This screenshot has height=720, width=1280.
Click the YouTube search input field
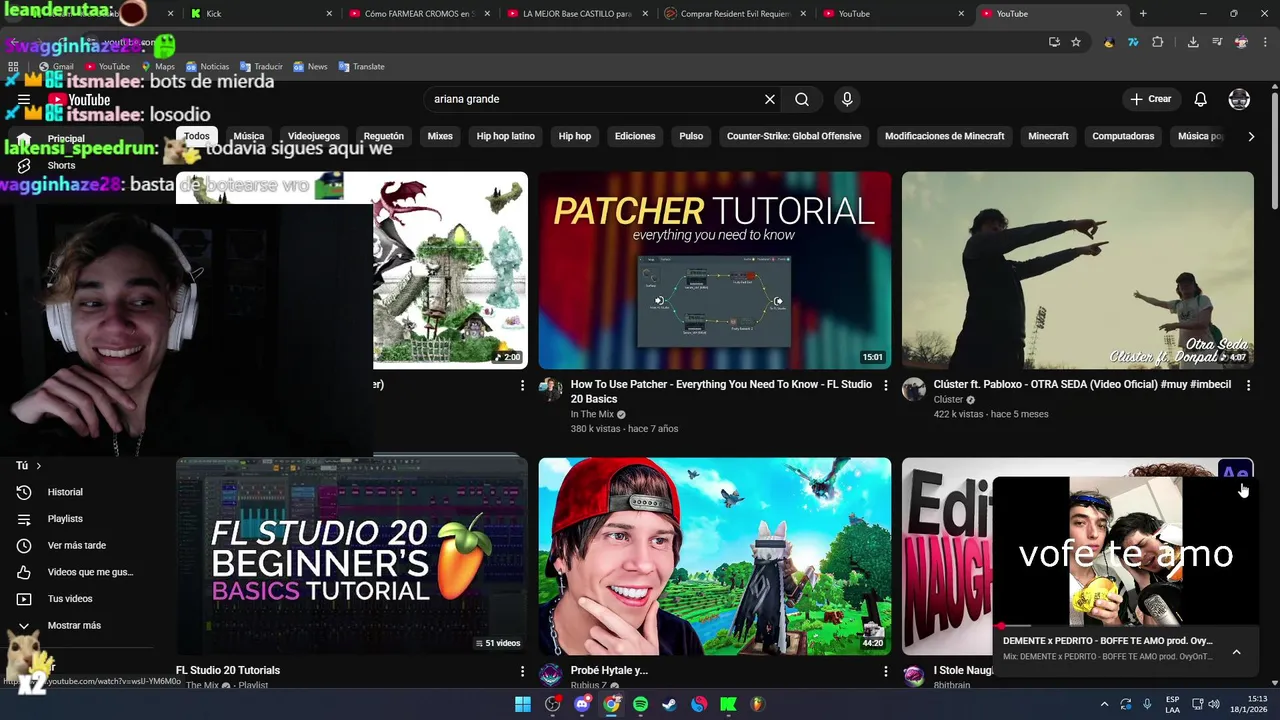(x=595, y=99)
